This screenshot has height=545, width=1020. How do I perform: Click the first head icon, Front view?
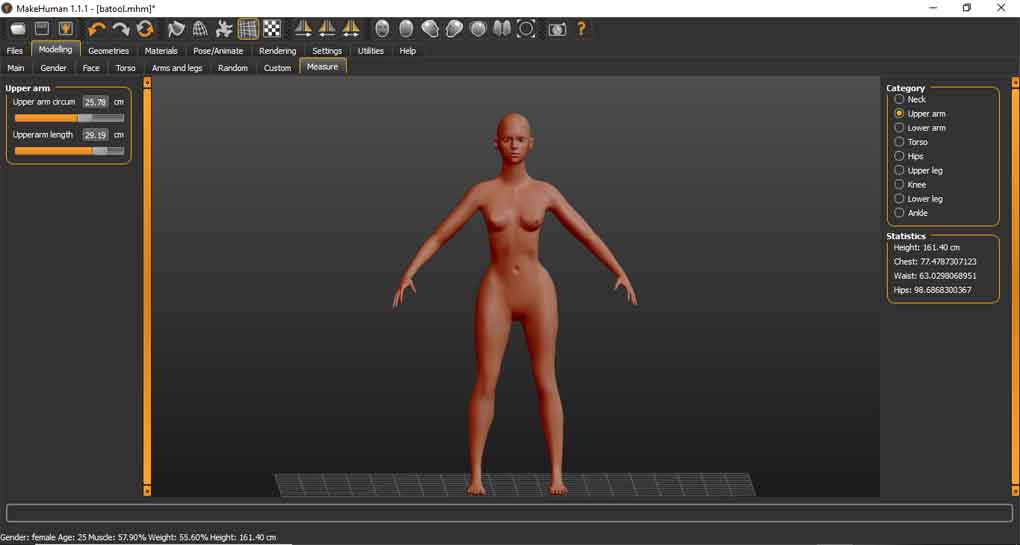(x=382, y=29)
